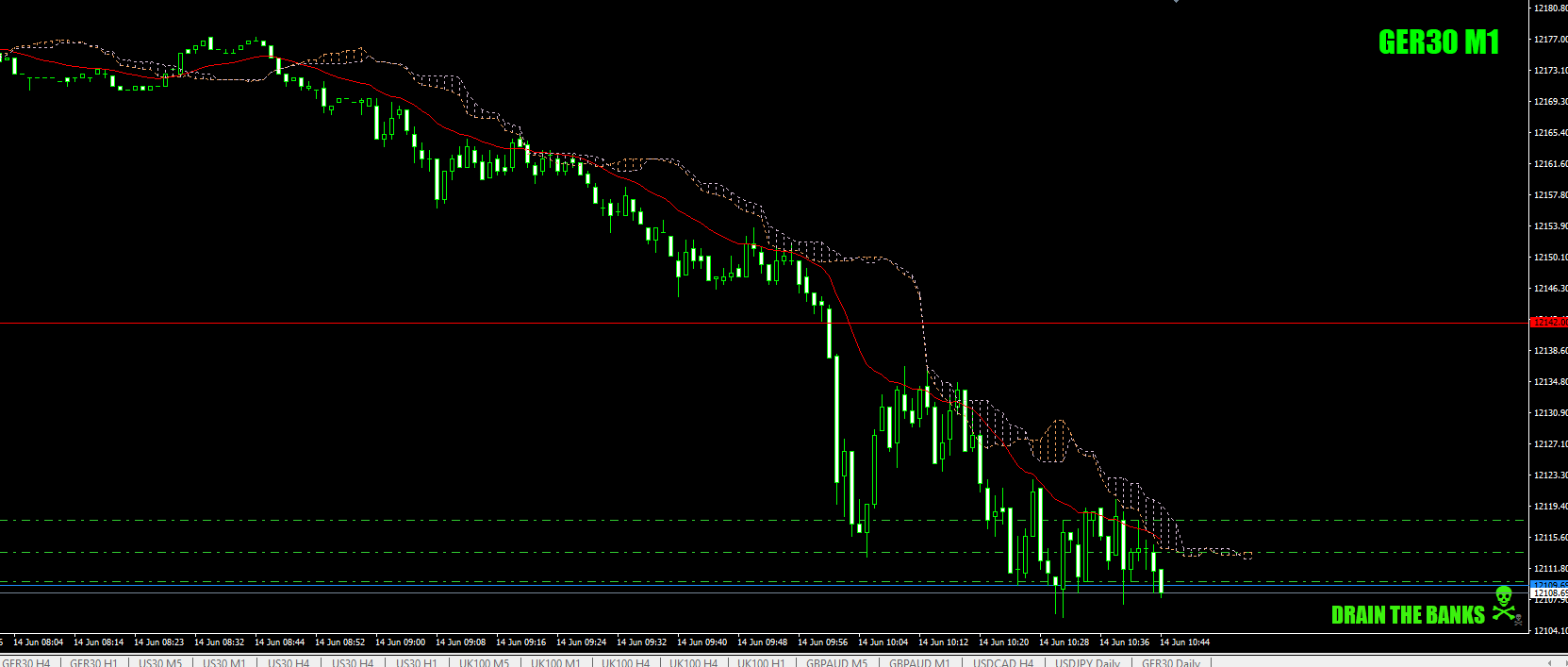The image size is (1568, 667).
Task: Switch to the UK100 M1 tab
Action: pyautogui.click(x=555, y=662)
